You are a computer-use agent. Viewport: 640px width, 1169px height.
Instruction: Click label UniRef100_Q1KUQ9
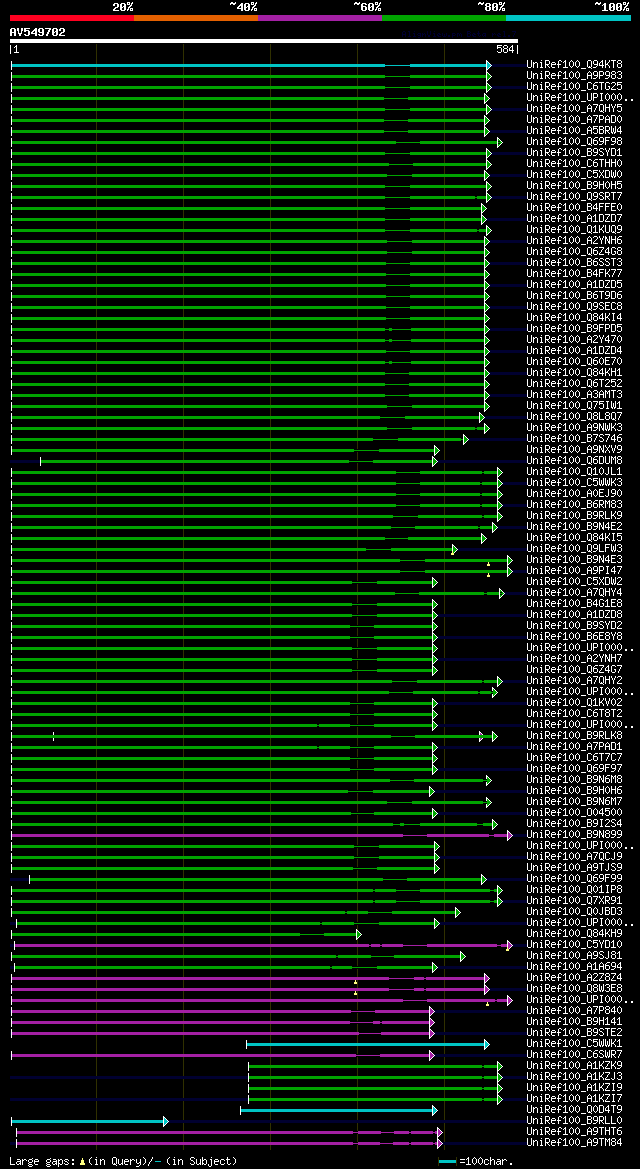click(x=574, y=230)
